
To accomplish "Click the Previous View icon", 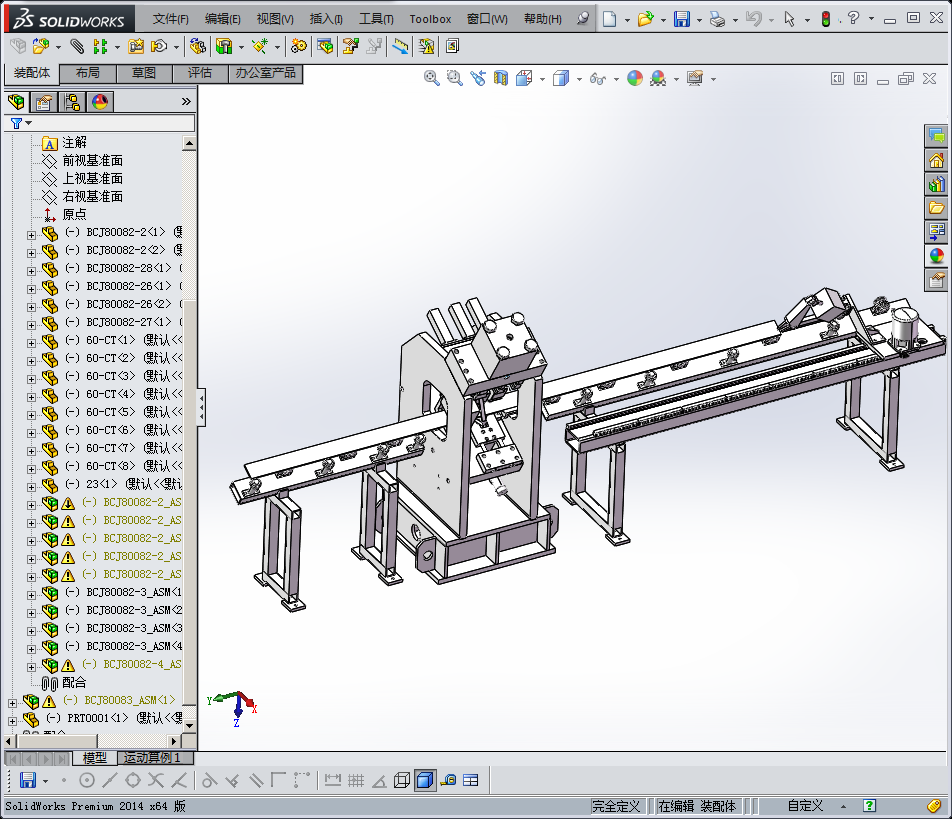I will (478, 78).
